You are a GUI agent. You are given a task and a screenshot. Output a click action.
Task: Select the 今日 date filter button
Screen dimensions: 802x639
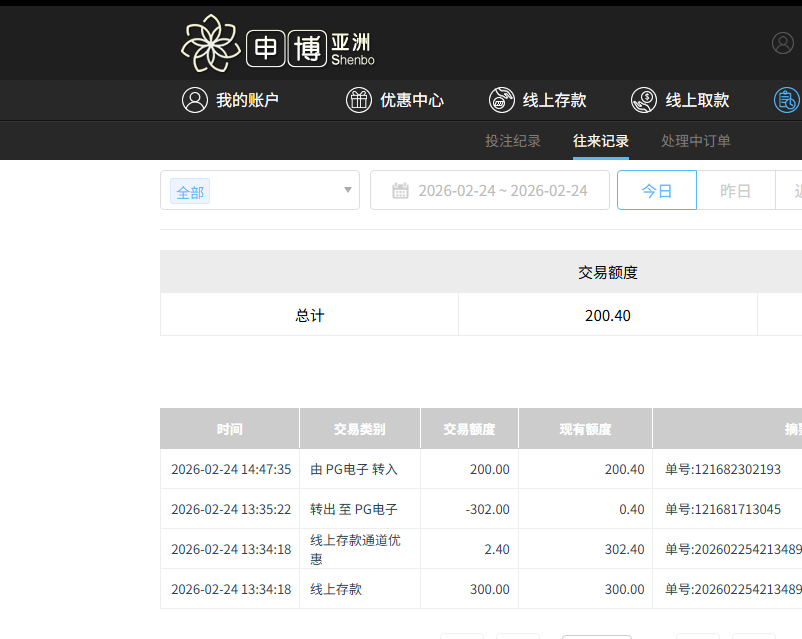656,191
